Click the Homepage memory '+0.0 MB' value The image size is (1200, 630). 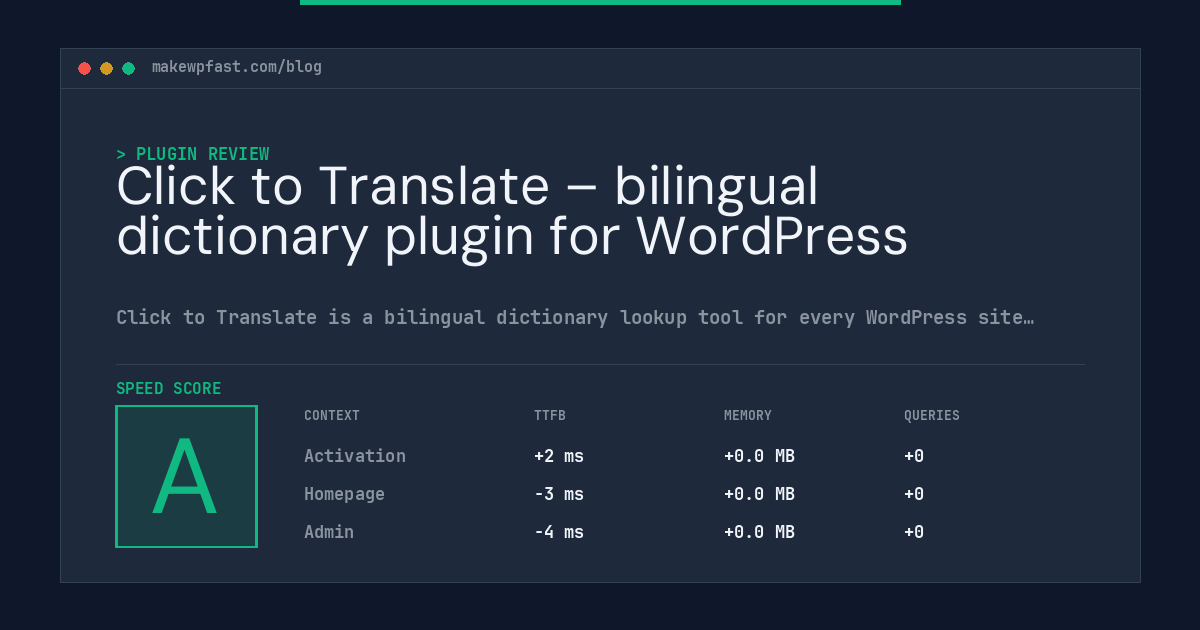point(759,494)
